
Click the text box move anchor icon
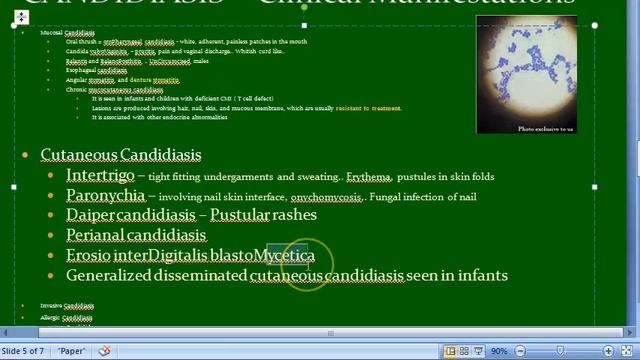[x=22, y=17]
